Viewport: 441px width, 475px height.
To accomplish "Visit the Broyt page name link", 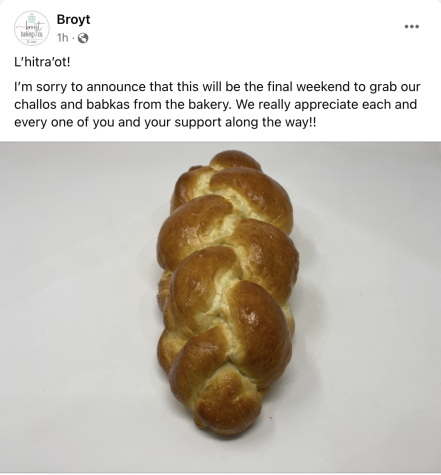I will click(73, 19).
